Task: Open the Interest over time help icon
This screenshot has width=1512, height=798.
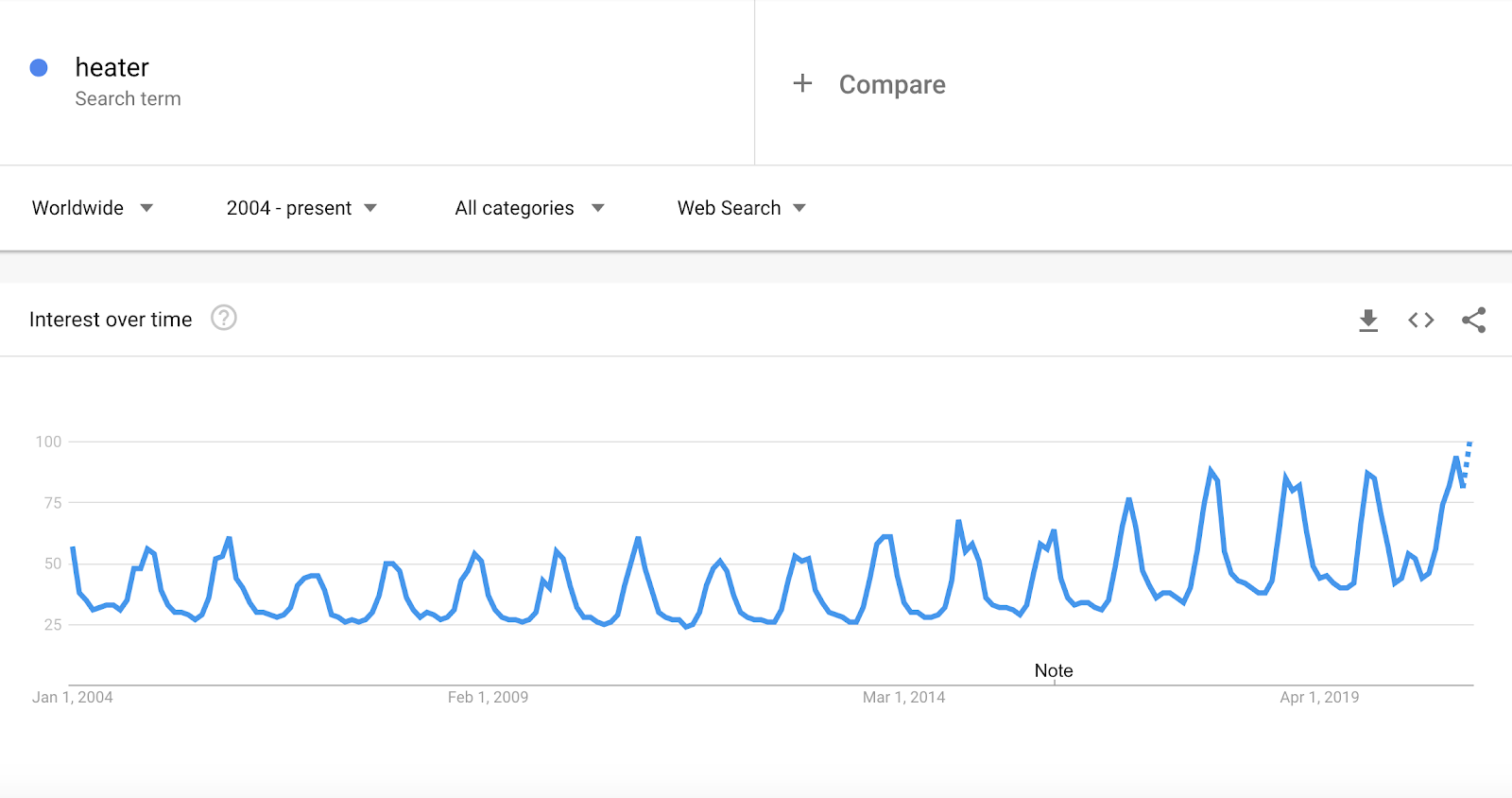Action: click(224, 318)
